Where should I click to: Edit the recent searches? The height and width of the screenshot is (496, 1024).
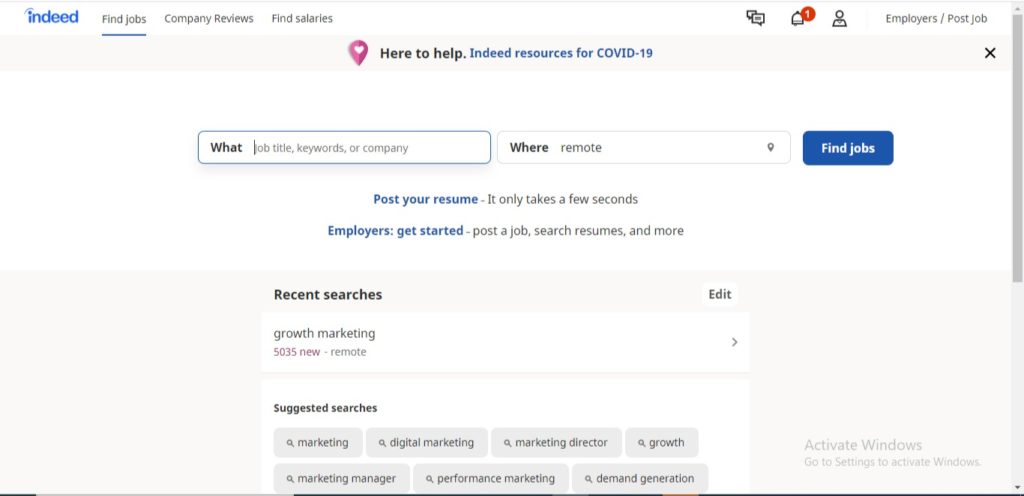coord(720,294)
